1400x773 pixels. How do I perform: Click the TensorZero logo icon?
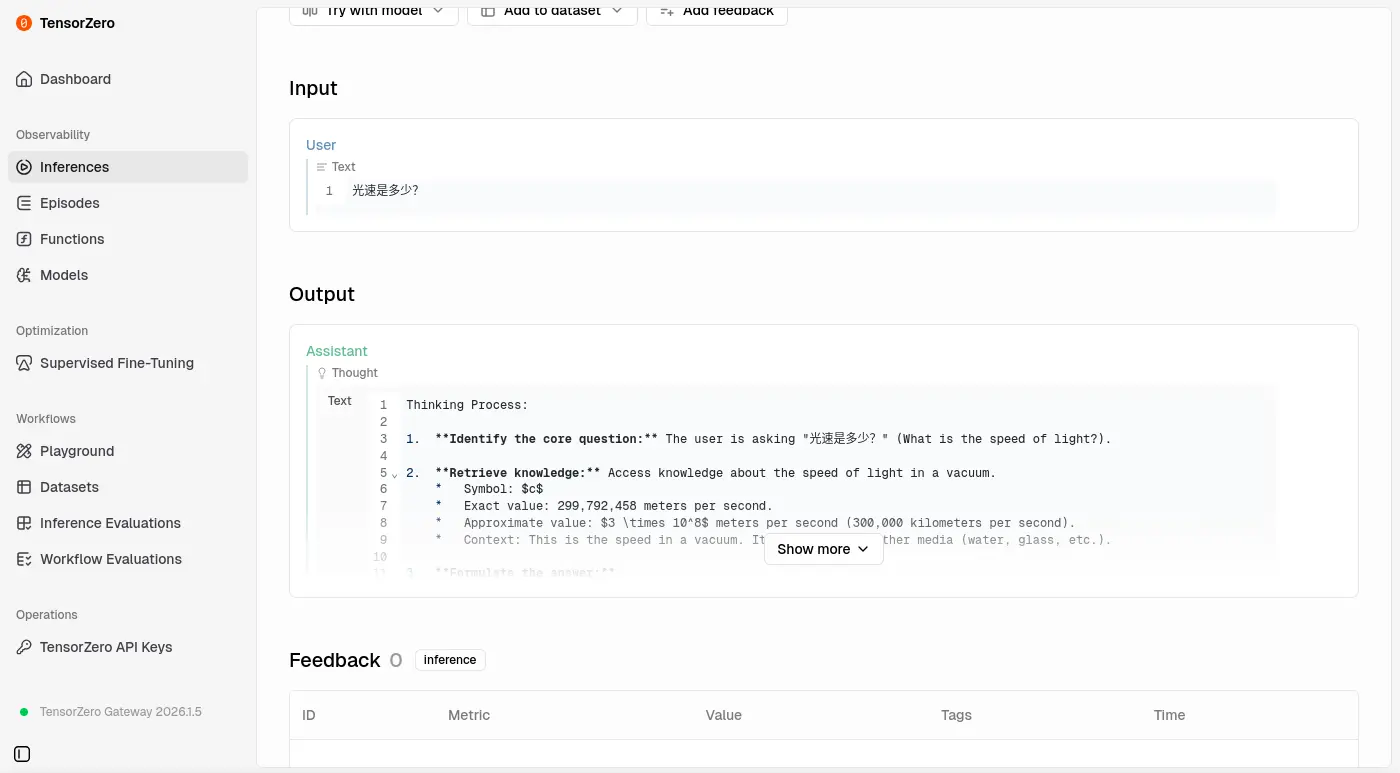(24, 23)
